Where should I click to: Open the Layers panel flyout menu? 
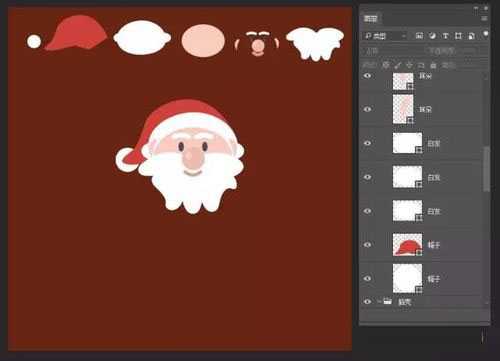point(484,18)
